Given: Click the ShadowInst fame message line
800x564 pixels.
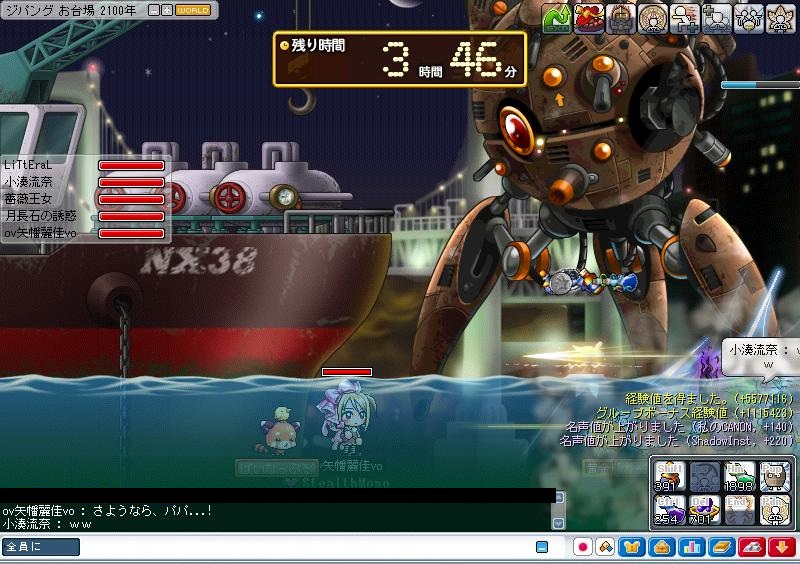Looking at the screenshot, I should coord(677,440).
